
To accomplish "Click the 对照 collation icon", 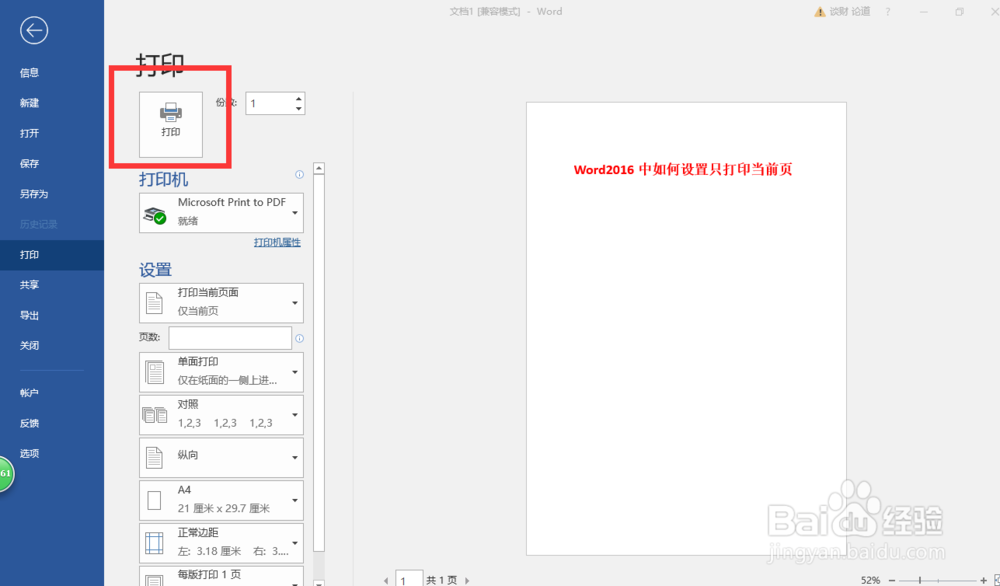I will (x=155, y=414).
